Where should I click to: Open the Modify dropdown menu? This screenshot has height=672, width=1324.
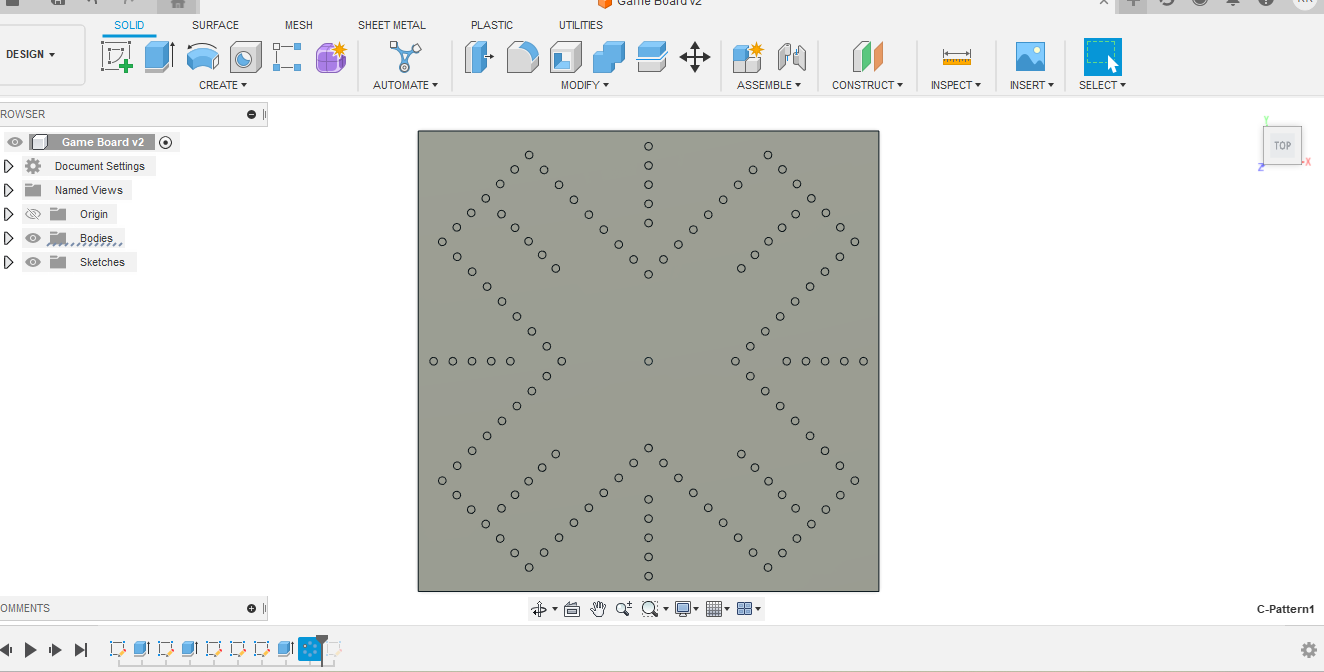click(x=585, y=85)
